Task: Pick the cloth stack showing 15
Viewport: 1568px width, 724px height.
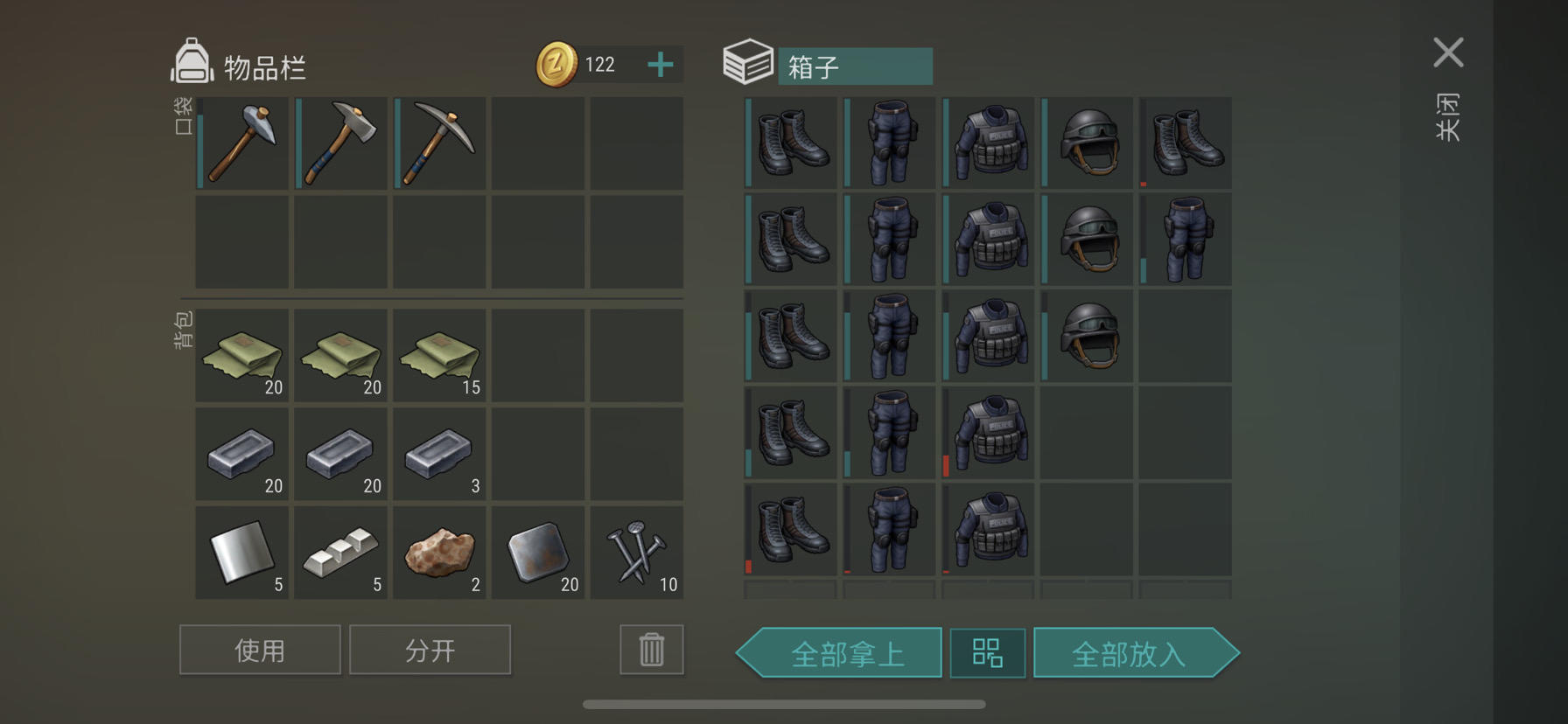Action: pos(439,356)
